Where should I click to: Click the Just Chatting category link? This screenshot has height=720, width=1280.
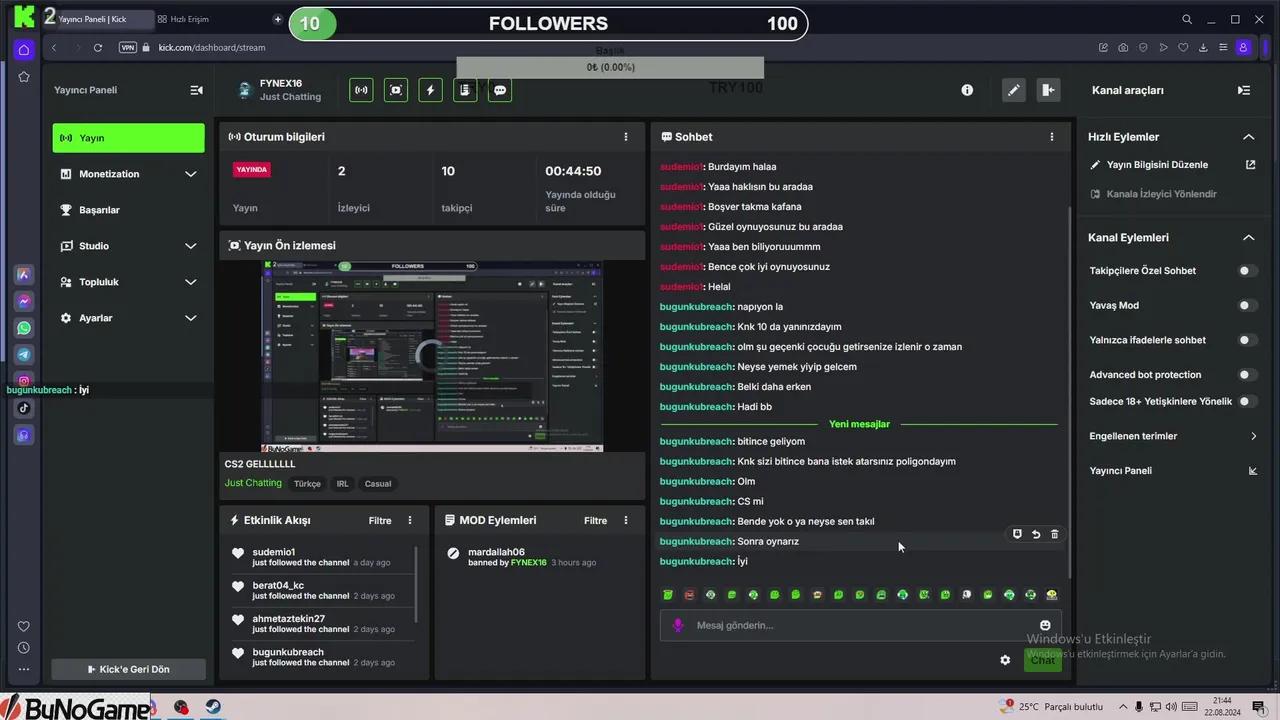pos(253,483)
